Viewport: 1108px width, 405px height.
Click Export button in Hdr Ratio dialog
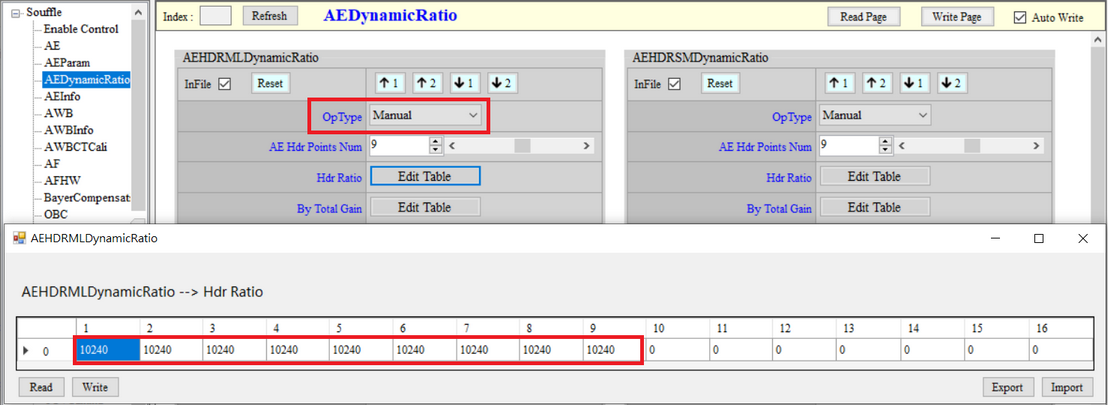click(x=1006, y=387)
